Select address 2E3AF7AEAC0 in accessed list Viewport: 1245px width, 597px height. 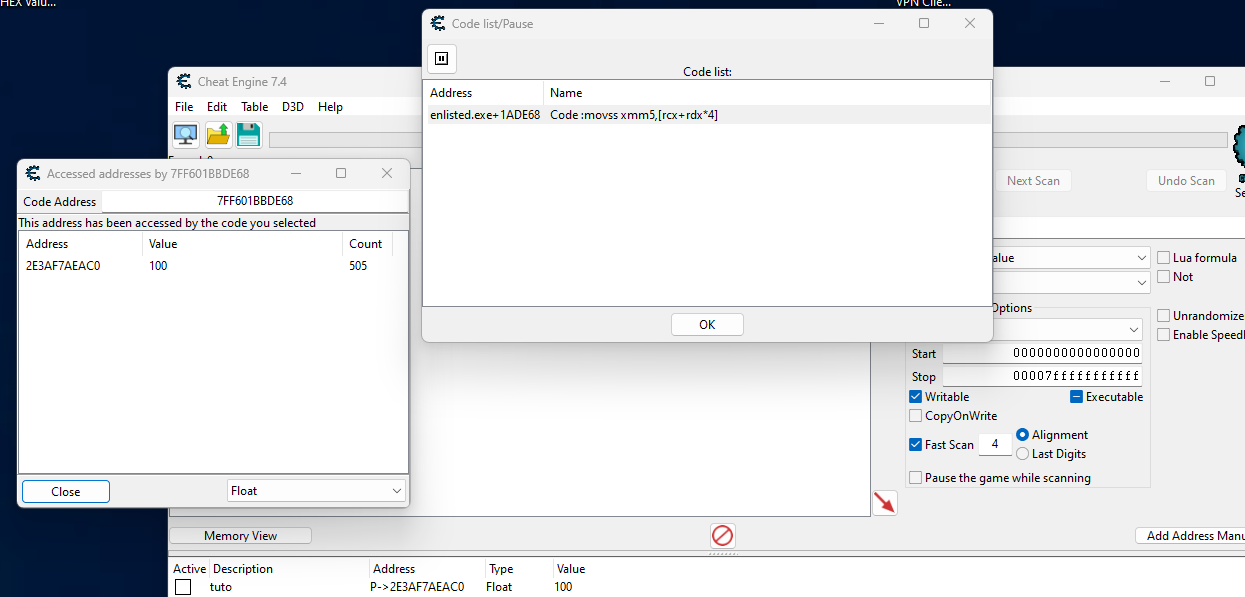[x=63, y=266]
